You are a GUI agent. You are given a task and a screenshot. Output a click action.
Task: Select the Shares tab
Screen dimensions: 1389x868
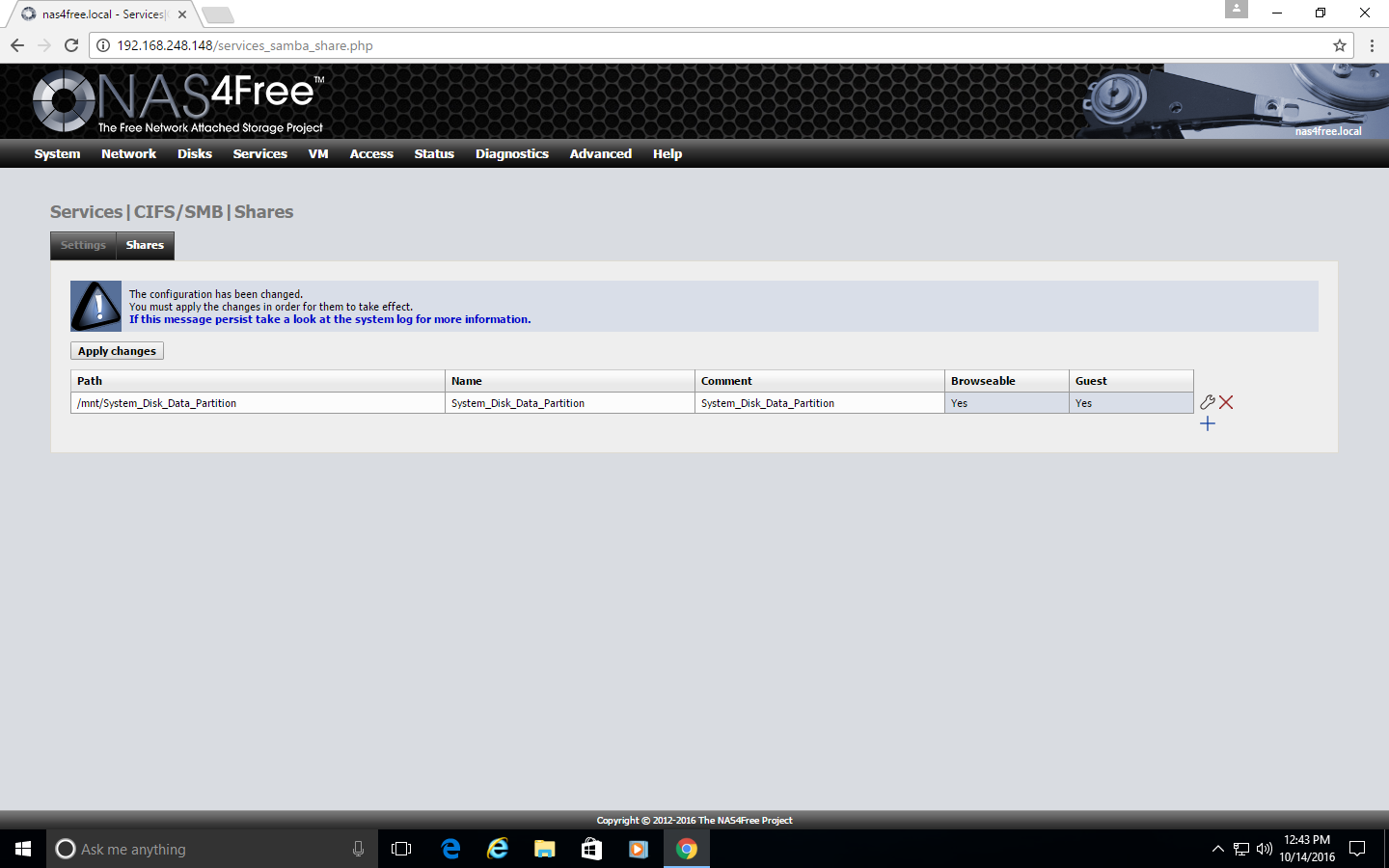[145, 245]
